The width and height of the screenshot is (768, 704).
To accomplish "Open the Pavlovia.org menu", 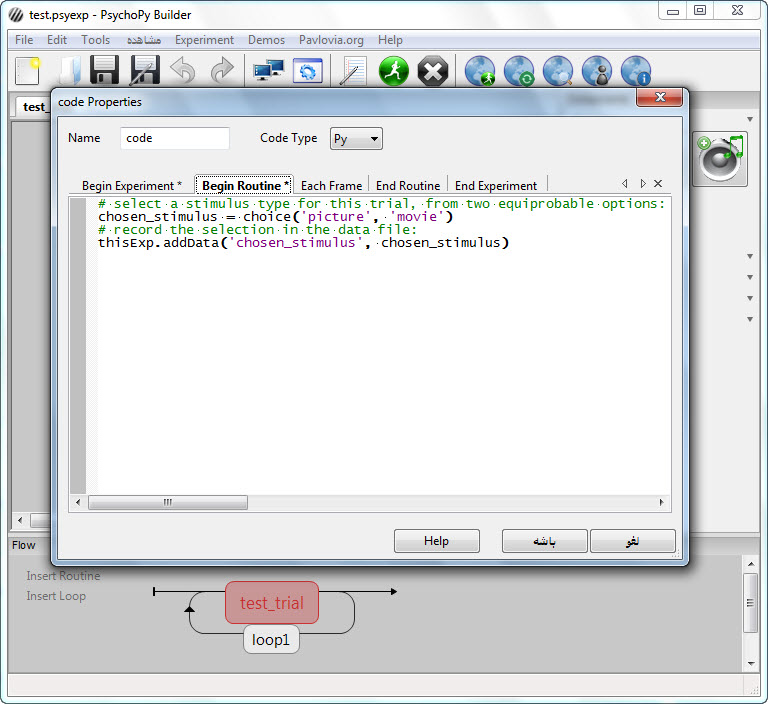I will pos(332,40).
